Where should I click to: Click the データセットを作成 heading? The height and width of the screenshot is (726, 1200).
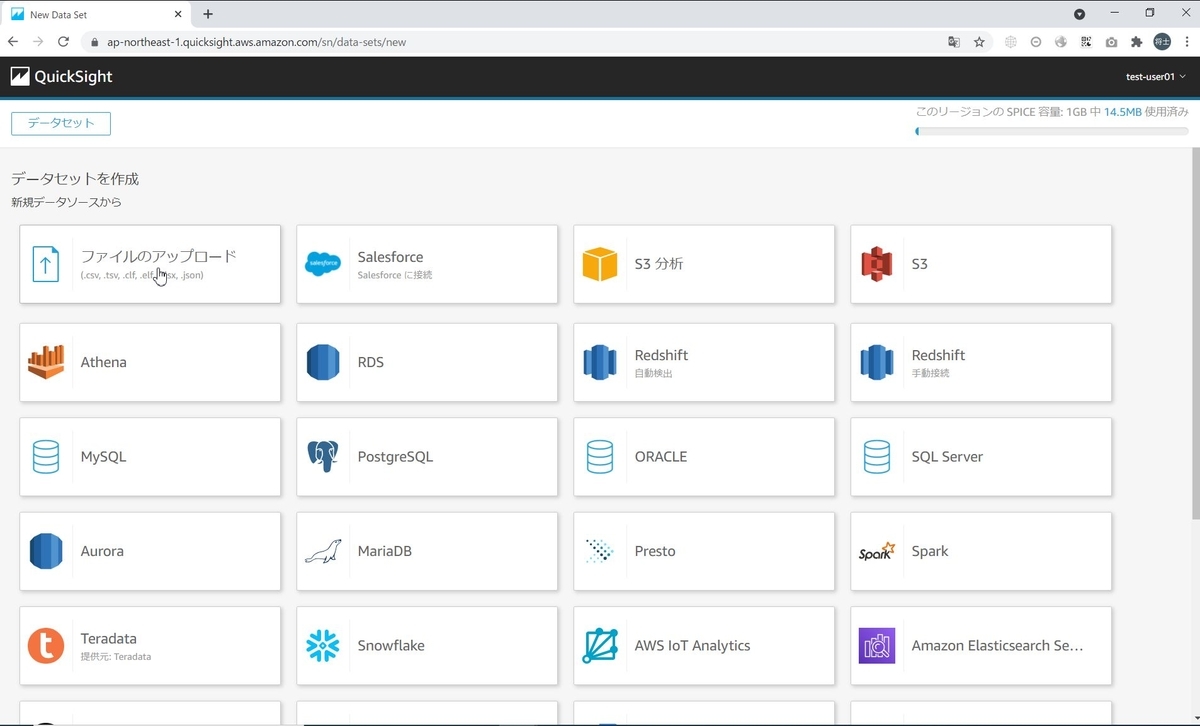(75, 179)
